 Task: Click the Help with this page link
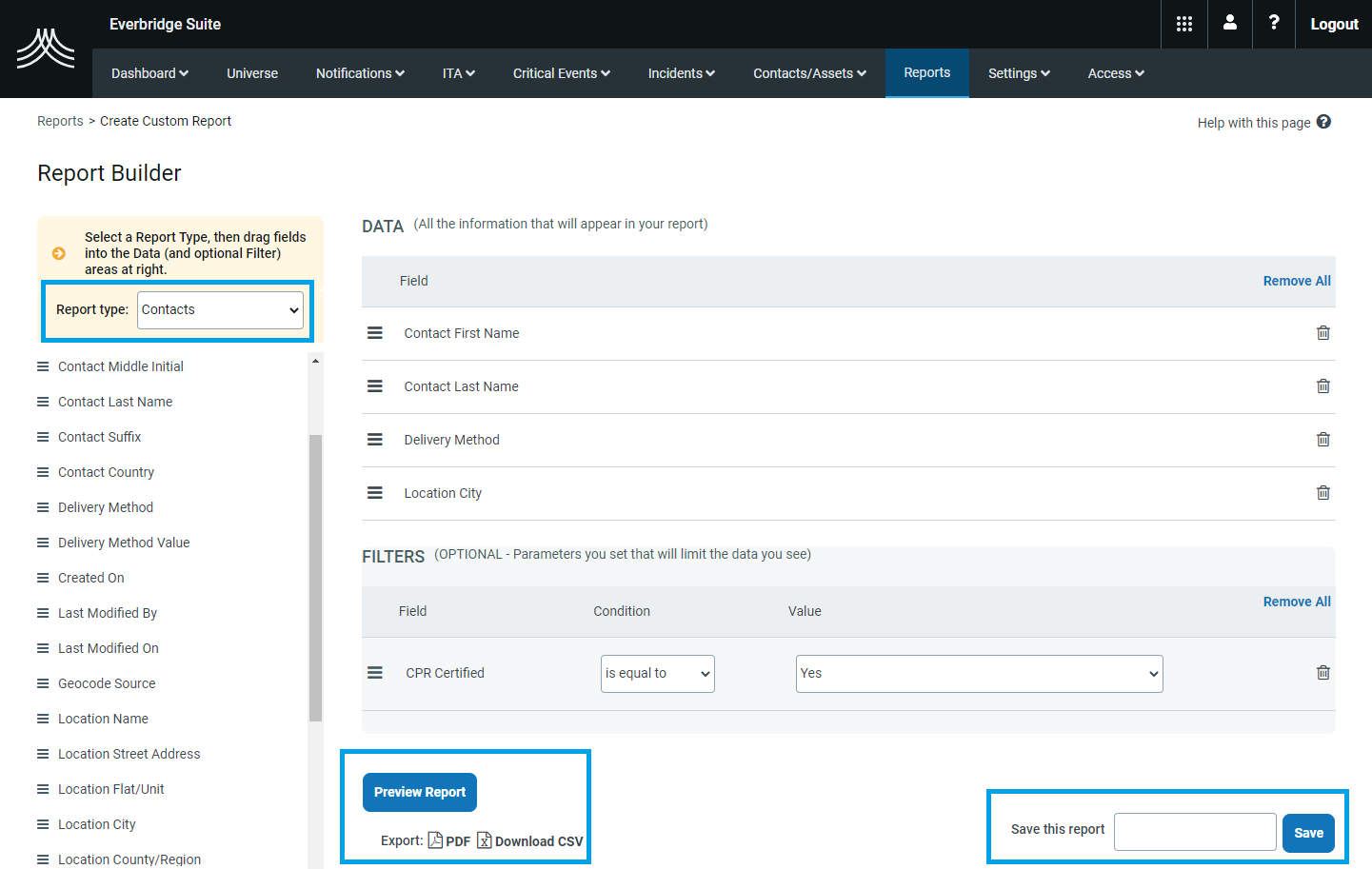pyautogui.click(x=1254, y=123)
